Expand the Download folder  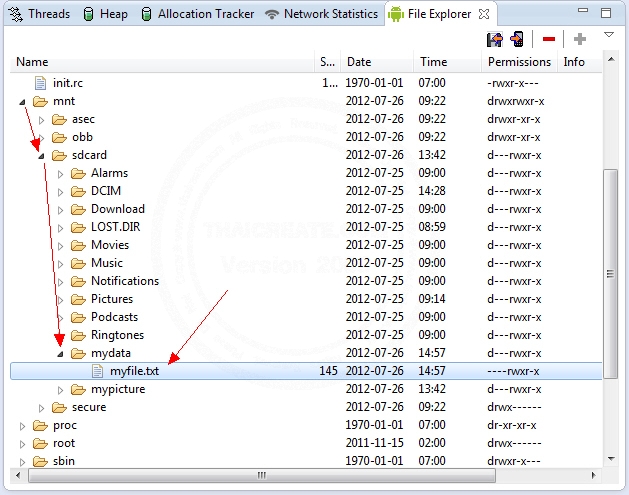60,210
